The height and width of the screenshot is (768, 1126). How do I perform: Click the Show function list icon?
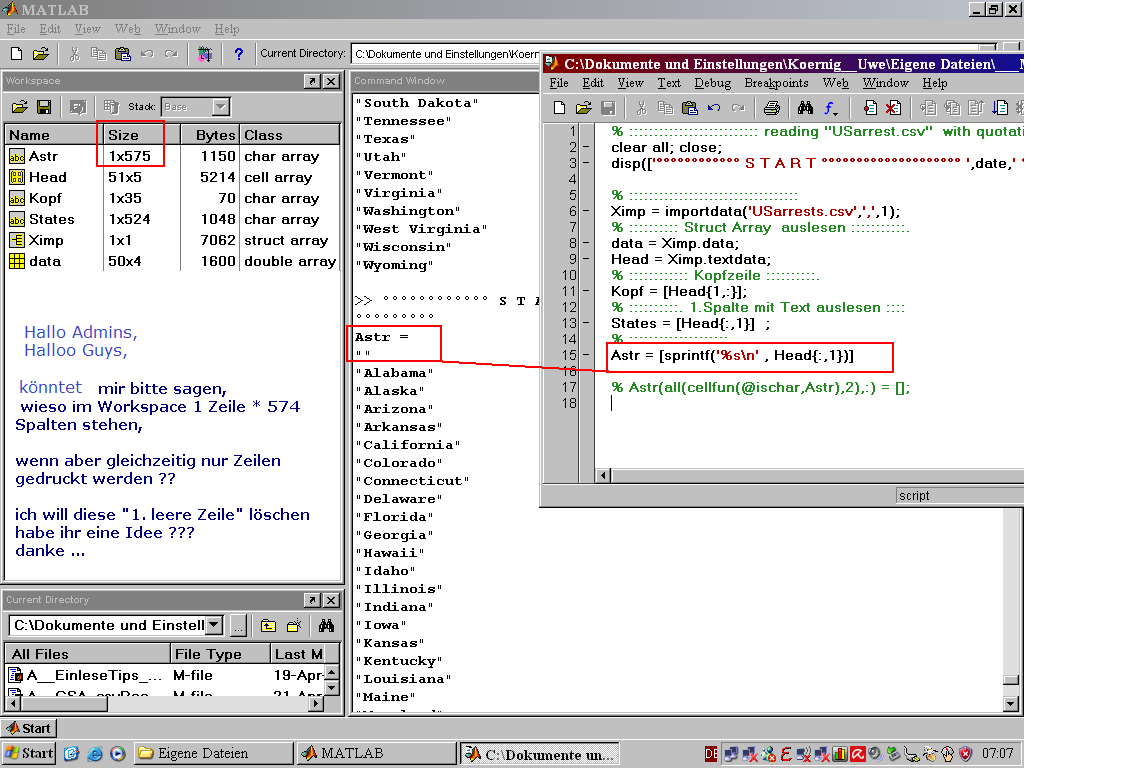(x=830, y=108)
